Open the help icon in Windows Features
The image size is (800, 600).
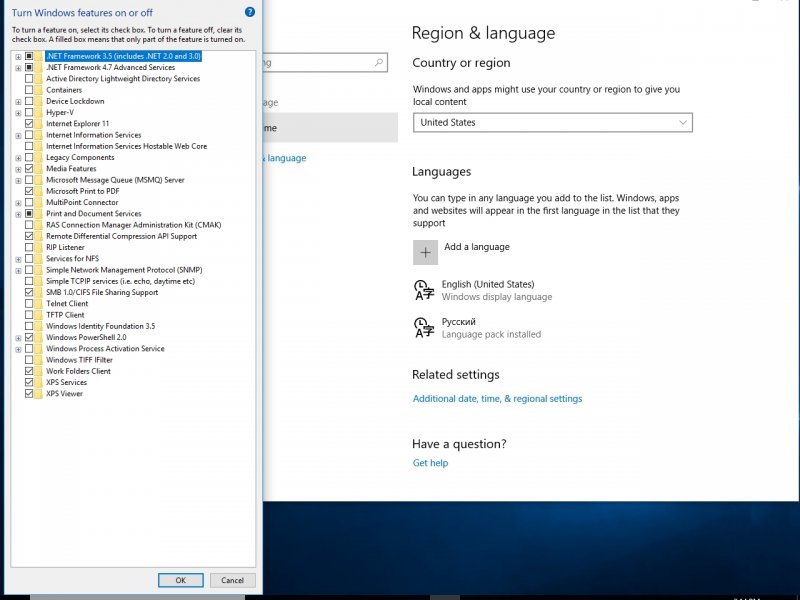coord(249,12)
